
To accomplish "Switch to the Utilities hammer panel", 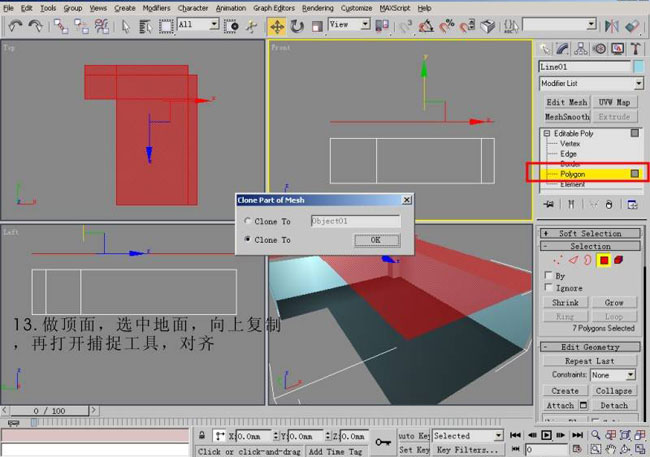I will coord(633,48).
